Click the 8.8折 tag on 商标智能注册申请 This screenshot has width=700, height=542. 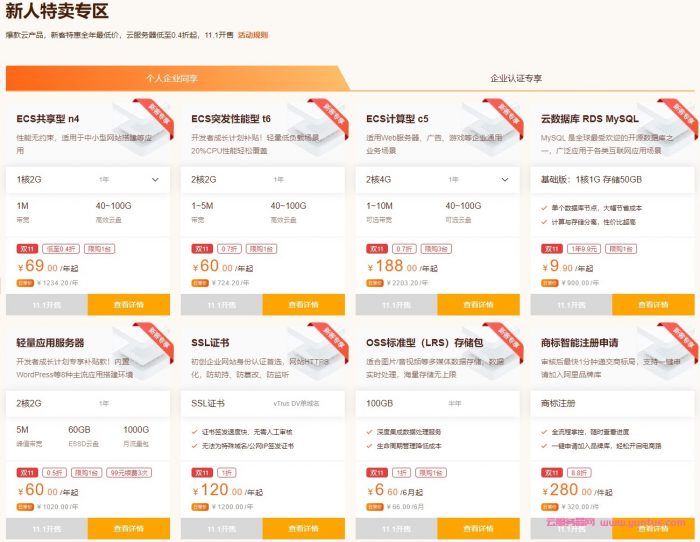[x=579, y=472]
